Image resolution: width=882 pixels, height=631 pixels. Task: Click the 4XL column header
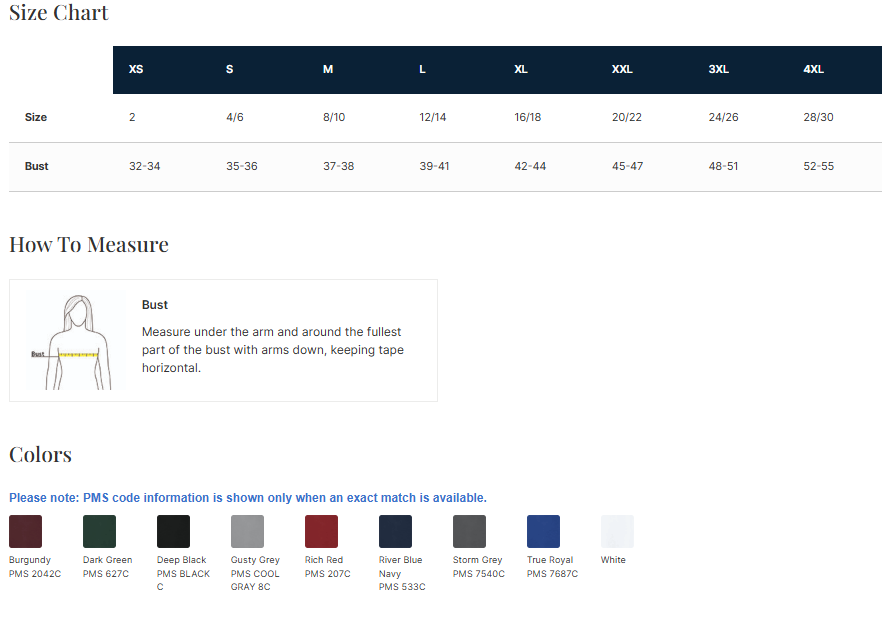[813, 70]
